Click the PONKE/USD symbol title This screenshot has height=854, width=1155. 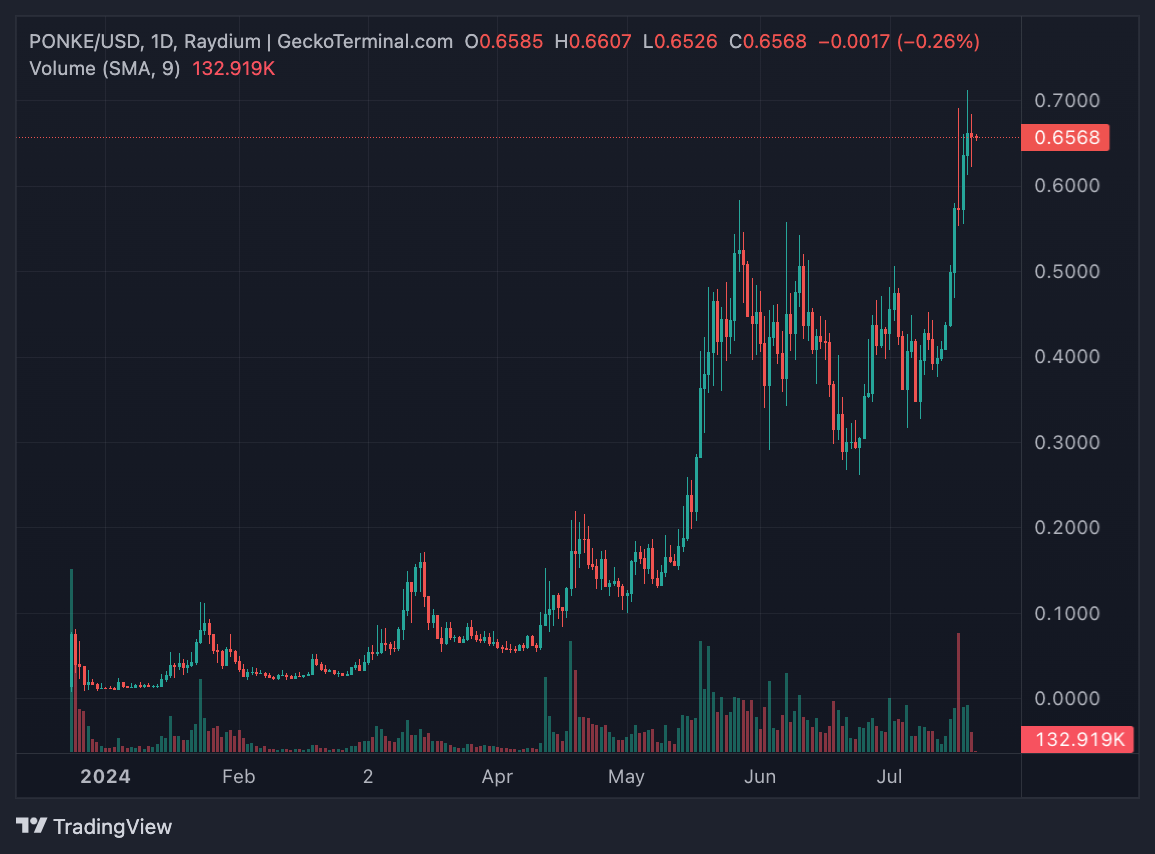84,41
